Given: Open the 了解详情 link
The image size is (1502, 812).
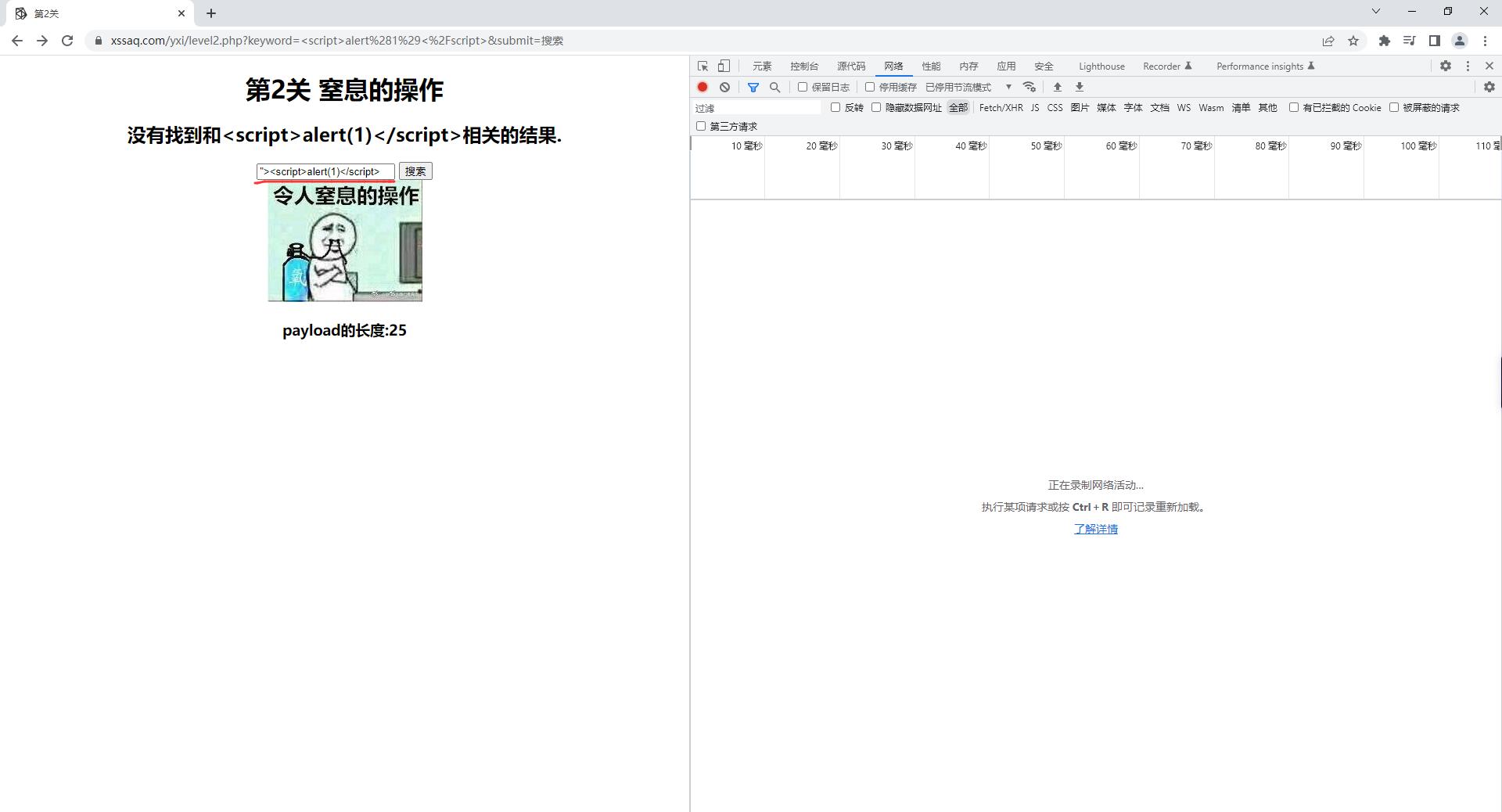Looking at the screenshot, I should [1095, 529].
